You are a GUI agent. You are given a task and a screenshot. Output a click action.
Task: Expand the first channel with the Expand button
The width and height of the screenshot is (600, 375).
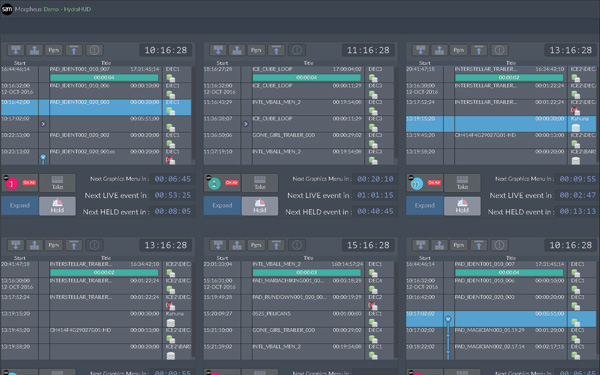click(x=20, y=205)
